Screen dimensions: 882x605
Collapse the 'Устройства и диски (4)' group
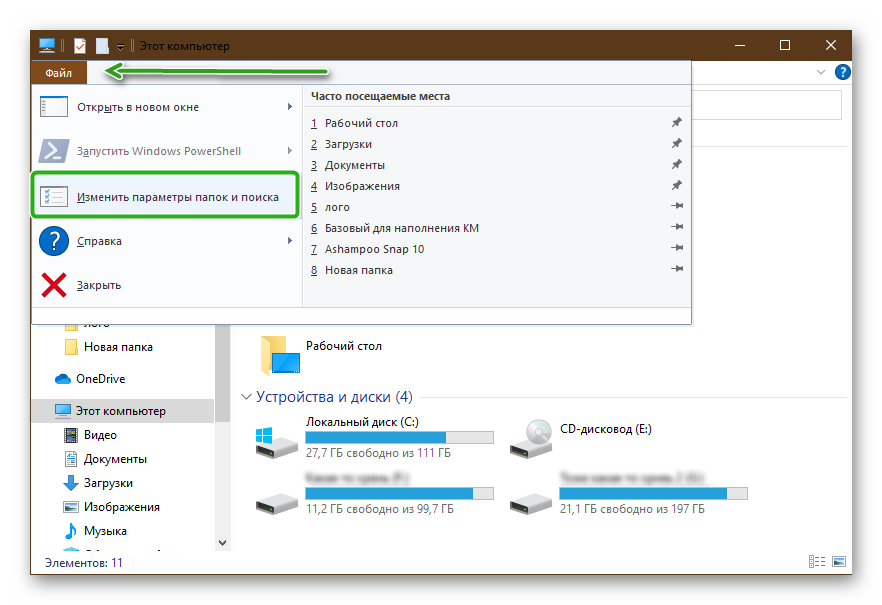coord(246,397)
